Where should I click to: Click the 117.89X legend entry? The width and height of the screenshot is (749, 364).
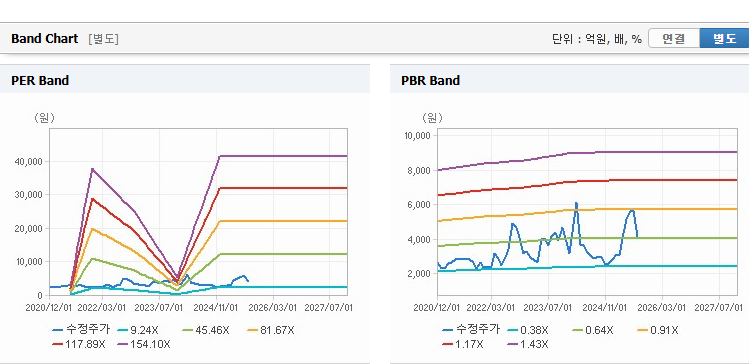(79, 343)
